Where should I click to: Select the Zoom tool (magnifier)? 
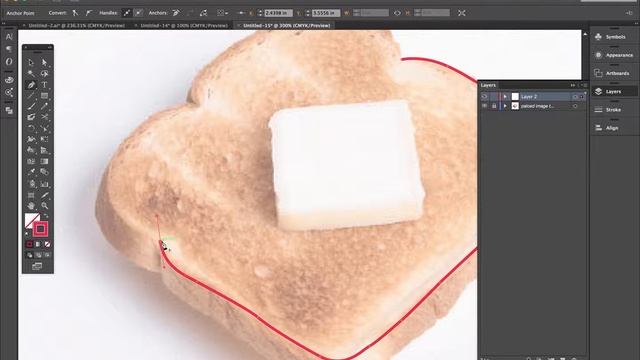point(44,206)
